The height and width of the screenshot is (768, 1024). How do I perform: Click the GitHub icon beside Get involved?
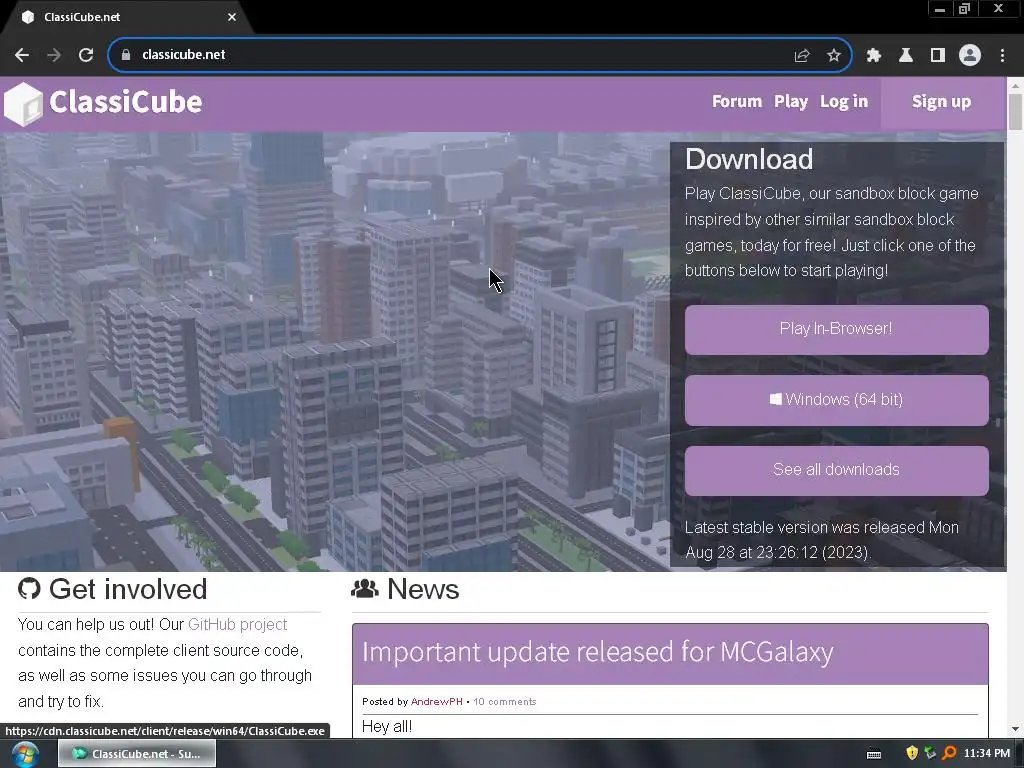(x=29, y=588)
